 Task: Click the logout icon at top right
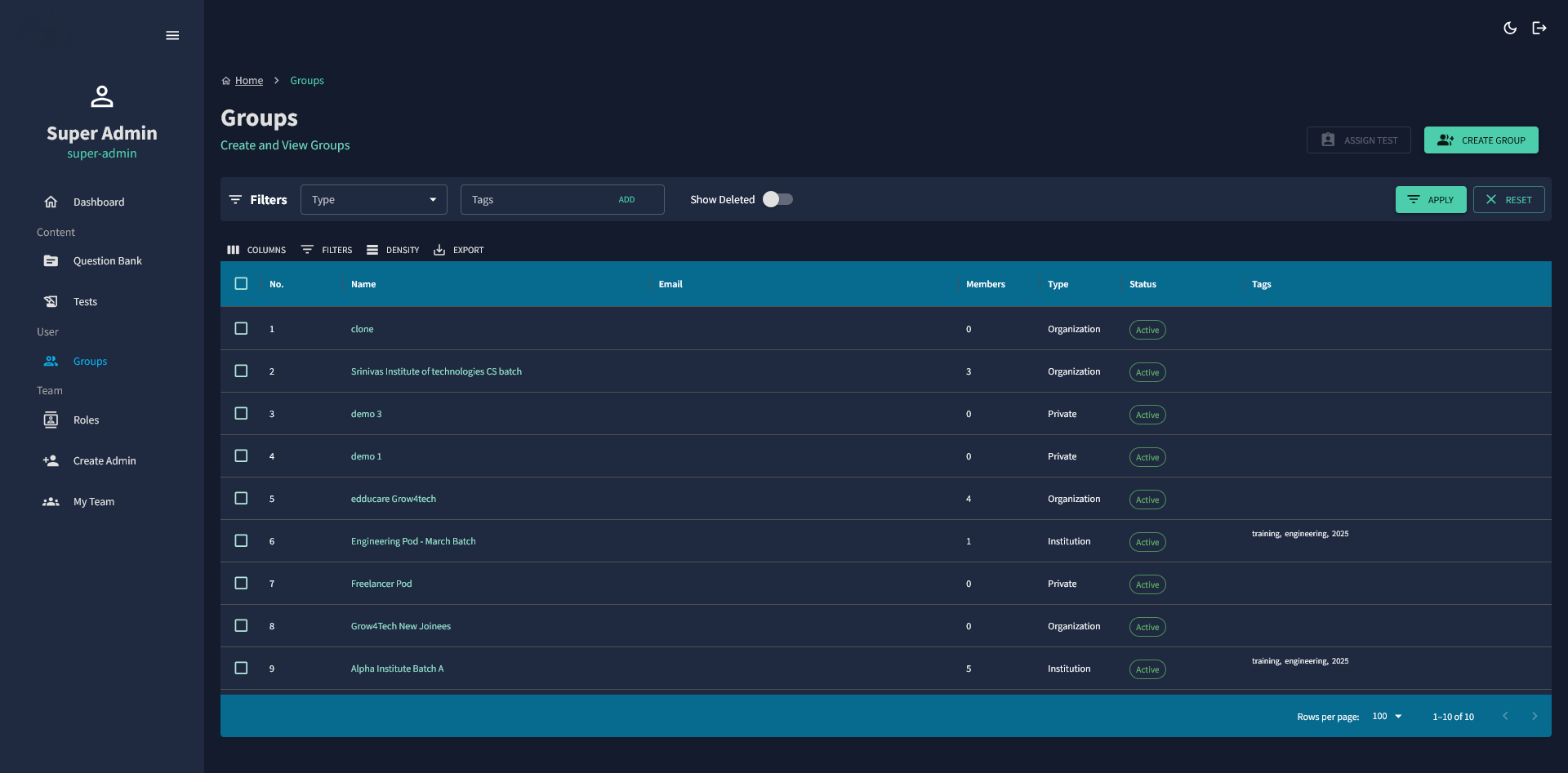click(1539, 28)
